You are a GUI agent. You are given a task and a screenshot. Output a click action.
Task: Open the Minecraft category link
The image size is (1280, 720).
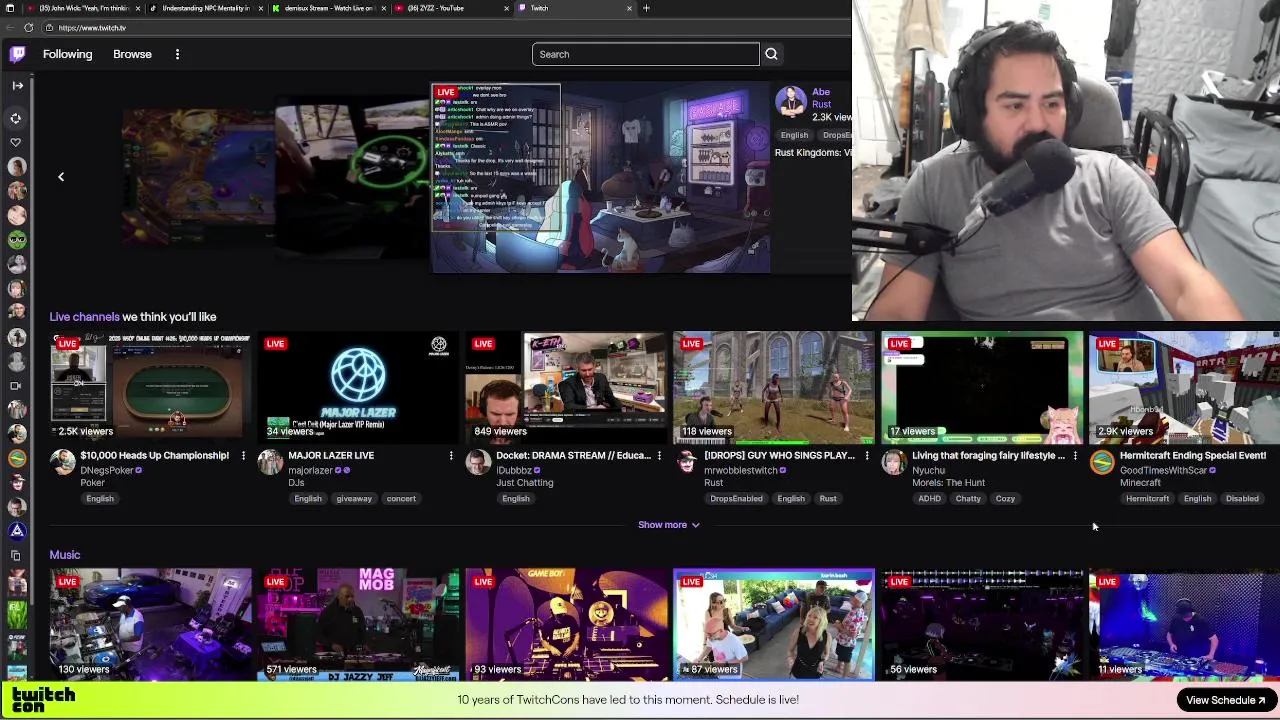[x=1140, y=483]
